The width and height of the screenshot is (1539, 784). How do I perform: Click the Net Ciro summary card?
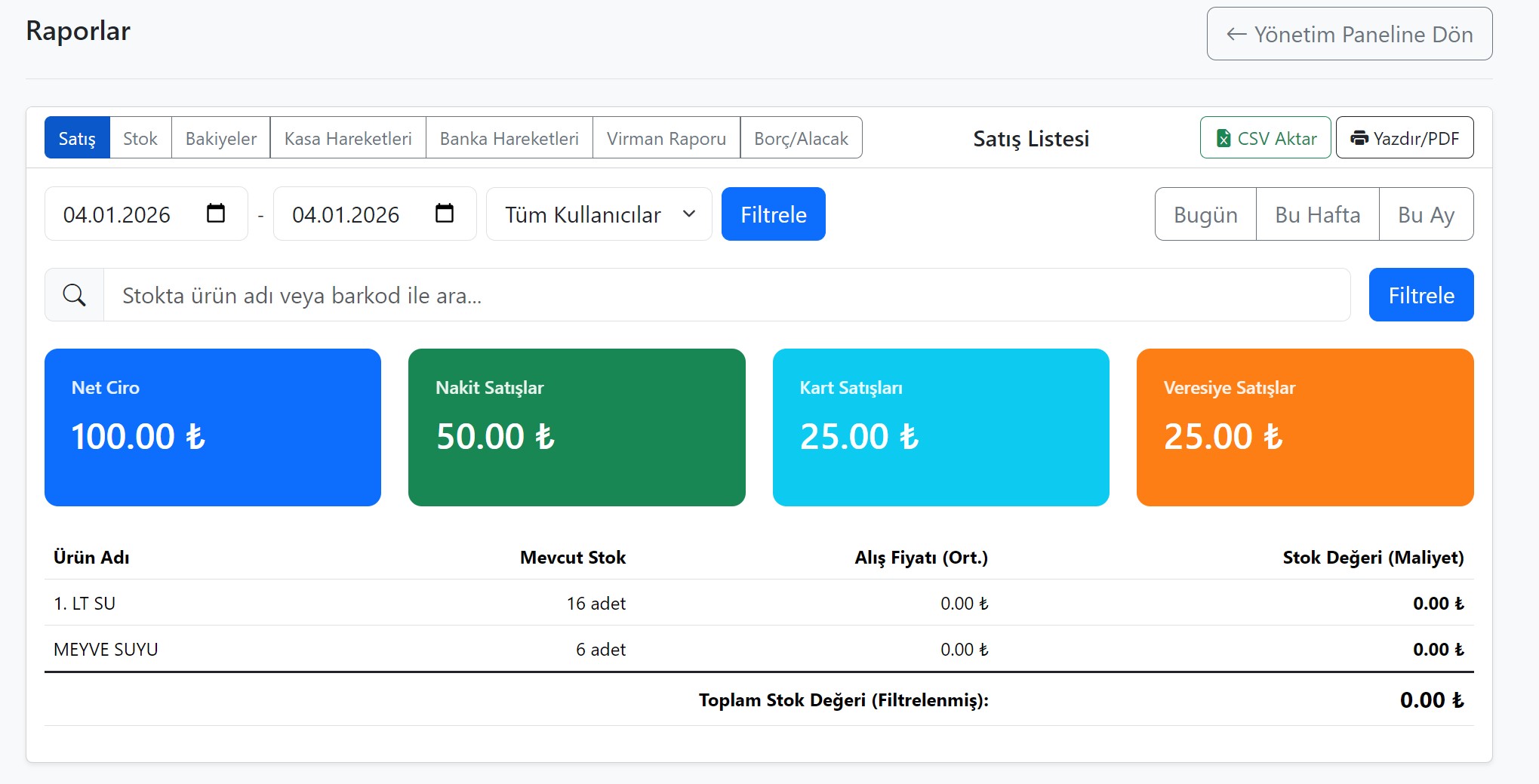click(213, 427)
